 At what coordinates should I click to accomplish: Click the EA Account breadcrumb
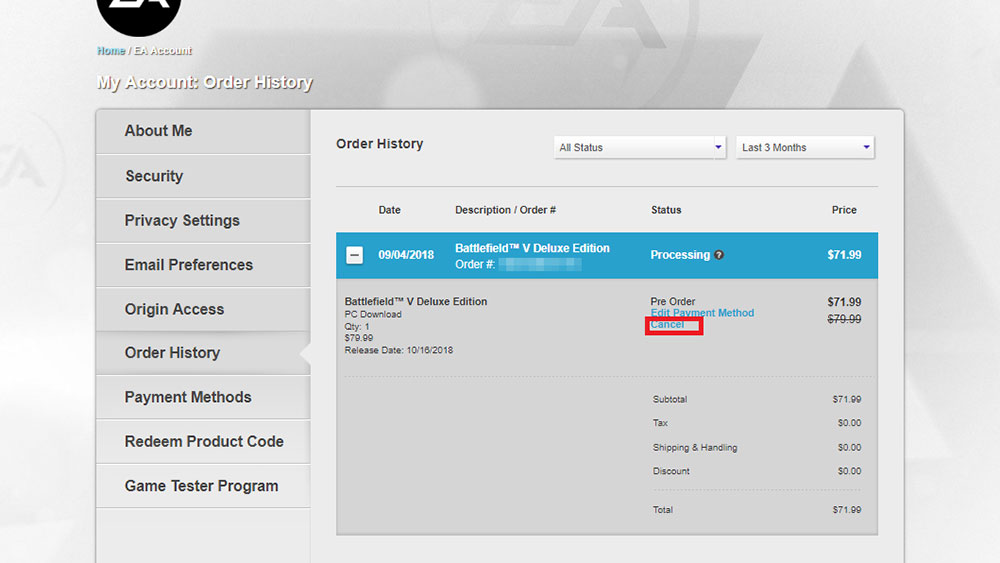coord(163,50)
